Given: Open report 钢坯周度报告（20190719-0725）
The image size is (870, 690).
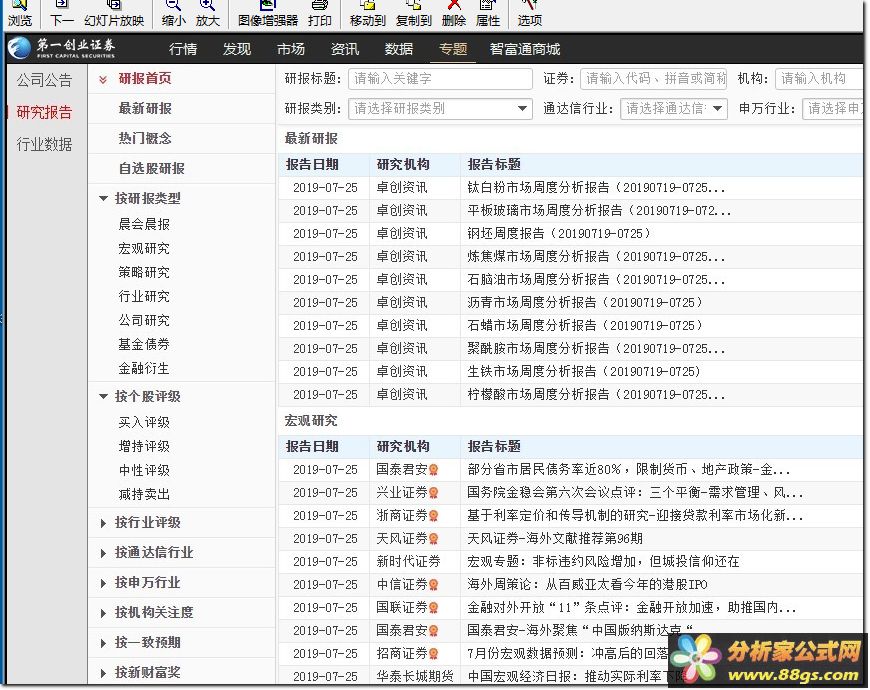Looking at the screenshot, I should (x=559, y=234).
